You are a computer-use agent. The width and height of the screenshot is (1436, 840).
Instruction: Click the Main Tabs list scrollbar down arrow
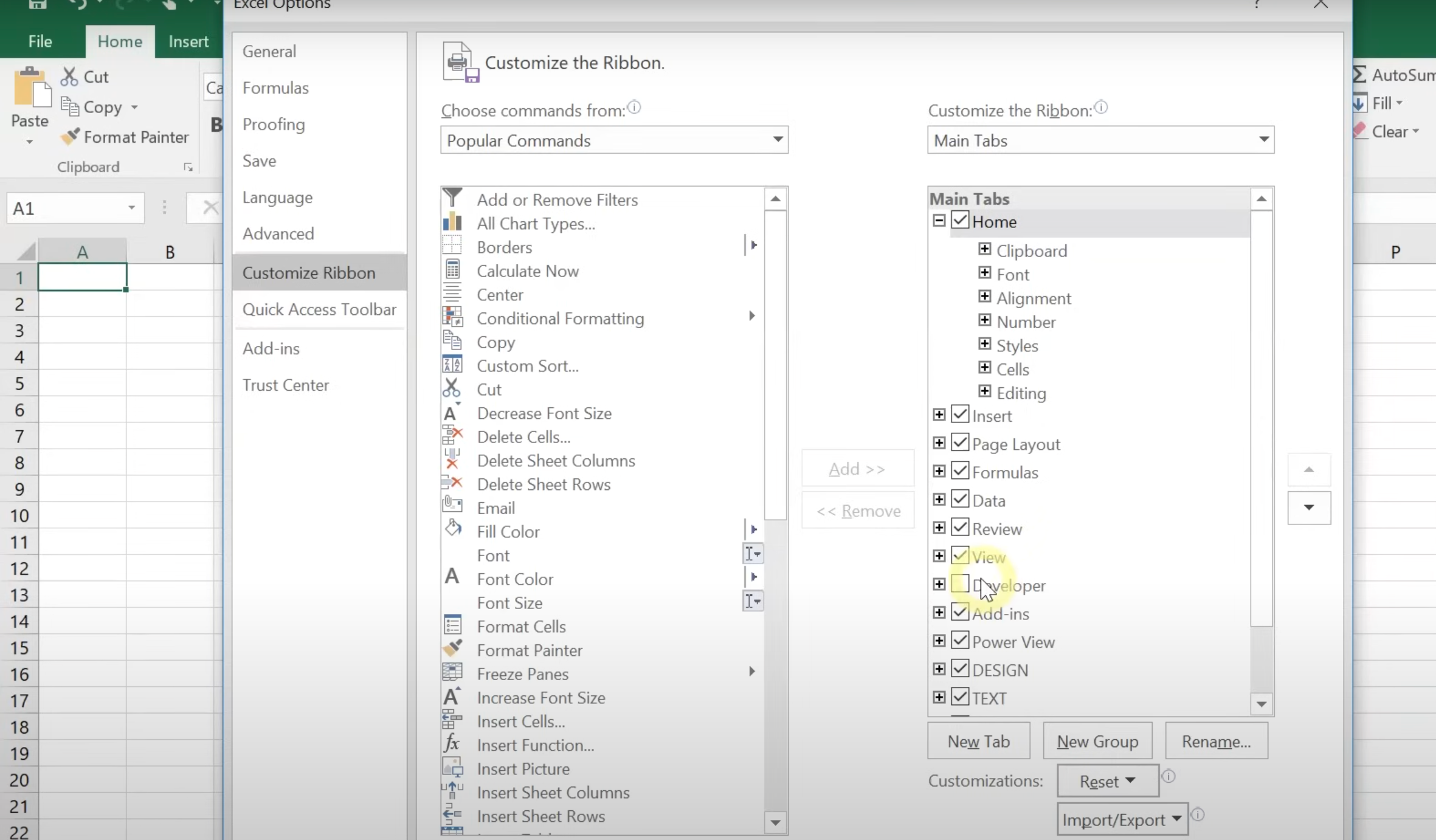coord(1262,704)
